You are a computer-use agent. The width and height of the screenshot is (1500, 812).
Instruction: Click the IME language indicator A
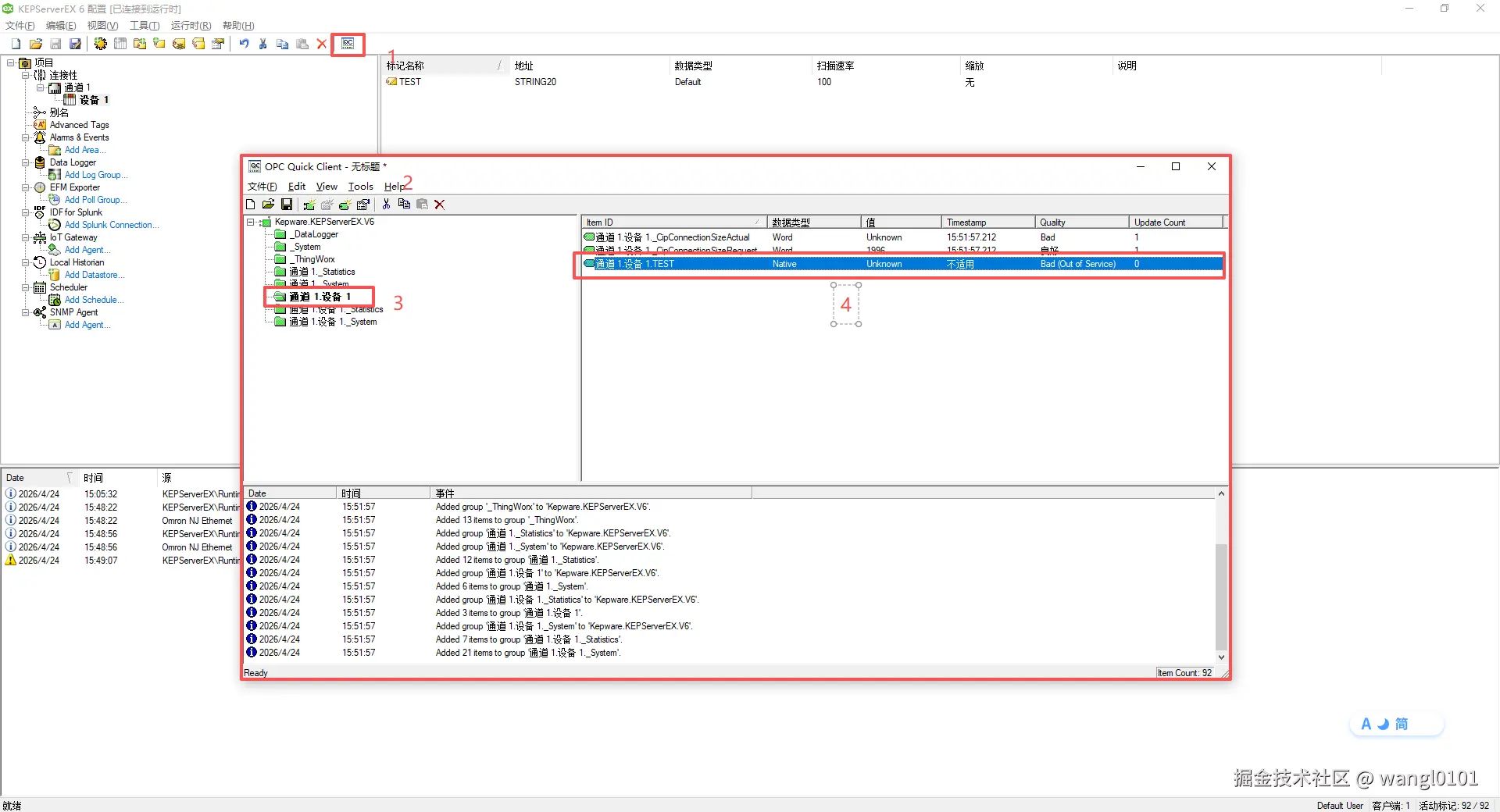point(1366,725)
